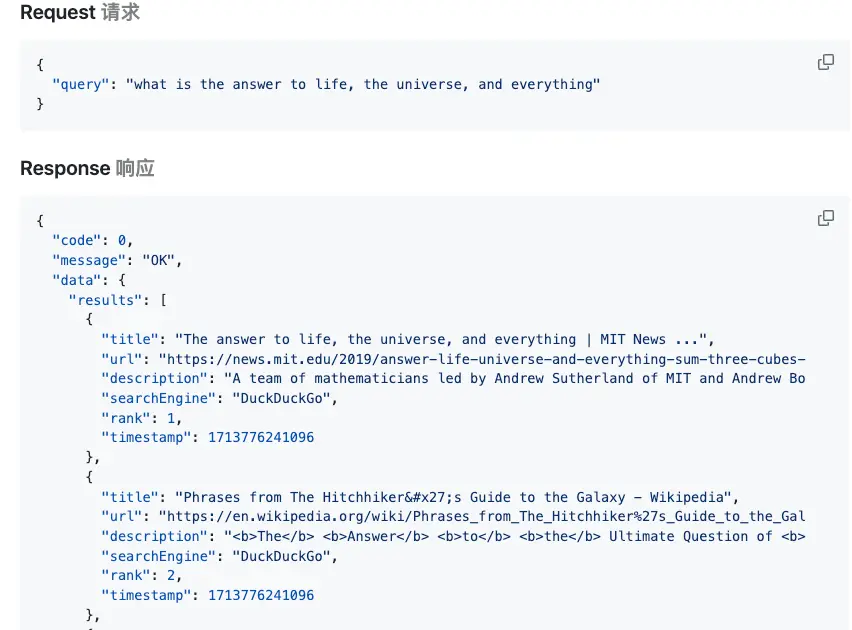Viewport: 852px width, 630px height.
Task: Click the Hitchhiker Wikipedia title string
Action: coord(453,497)
